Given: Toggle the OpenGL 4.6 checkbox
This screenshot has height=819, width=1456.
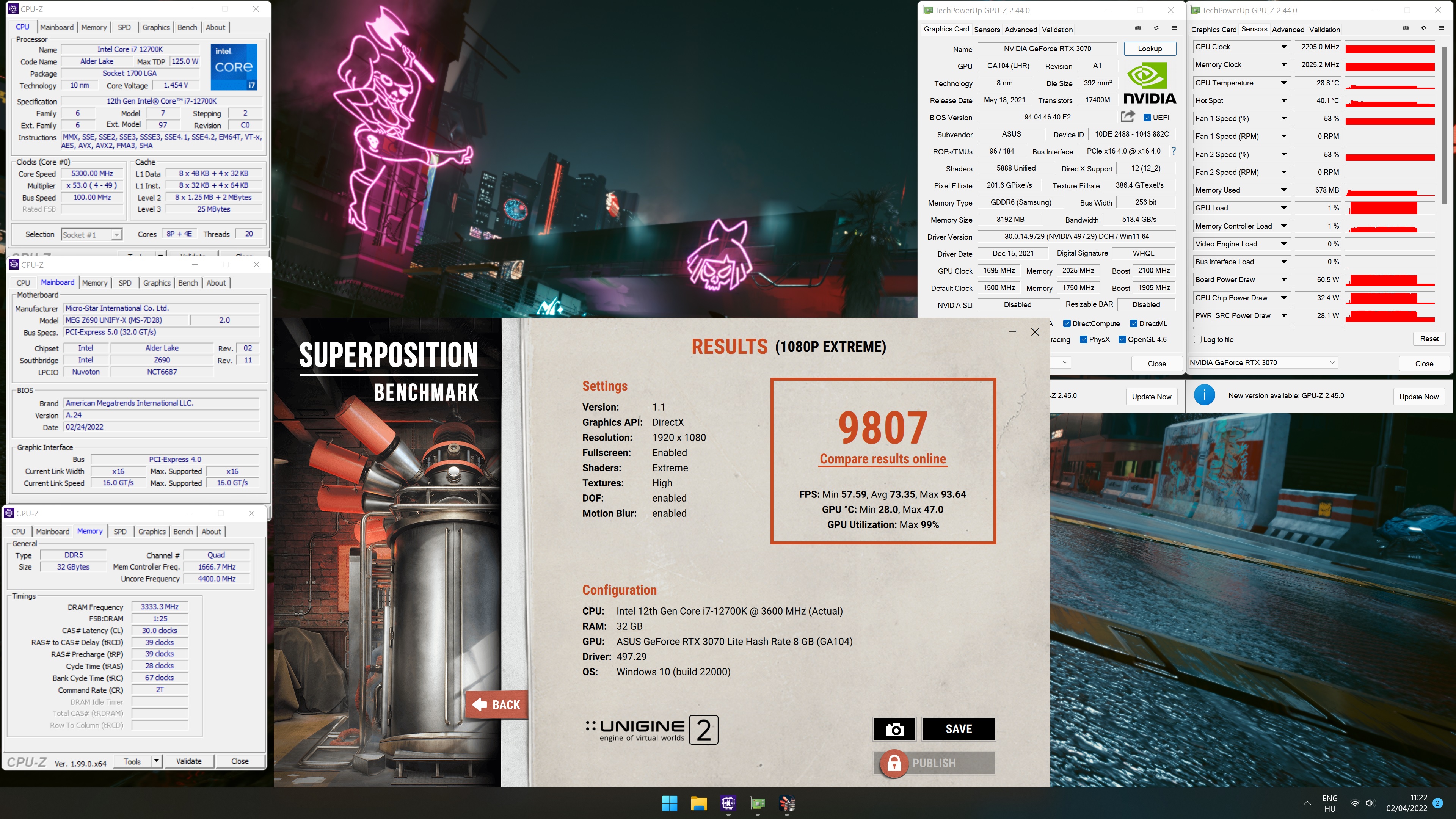Looking at the screenshot, I should 1122,339.
